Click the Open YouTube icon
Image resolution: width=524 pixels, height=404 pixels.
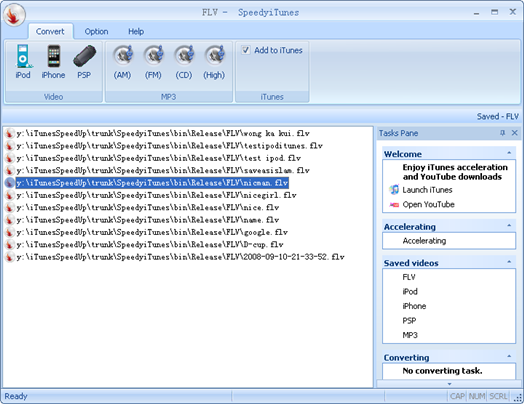coord(394,205)
